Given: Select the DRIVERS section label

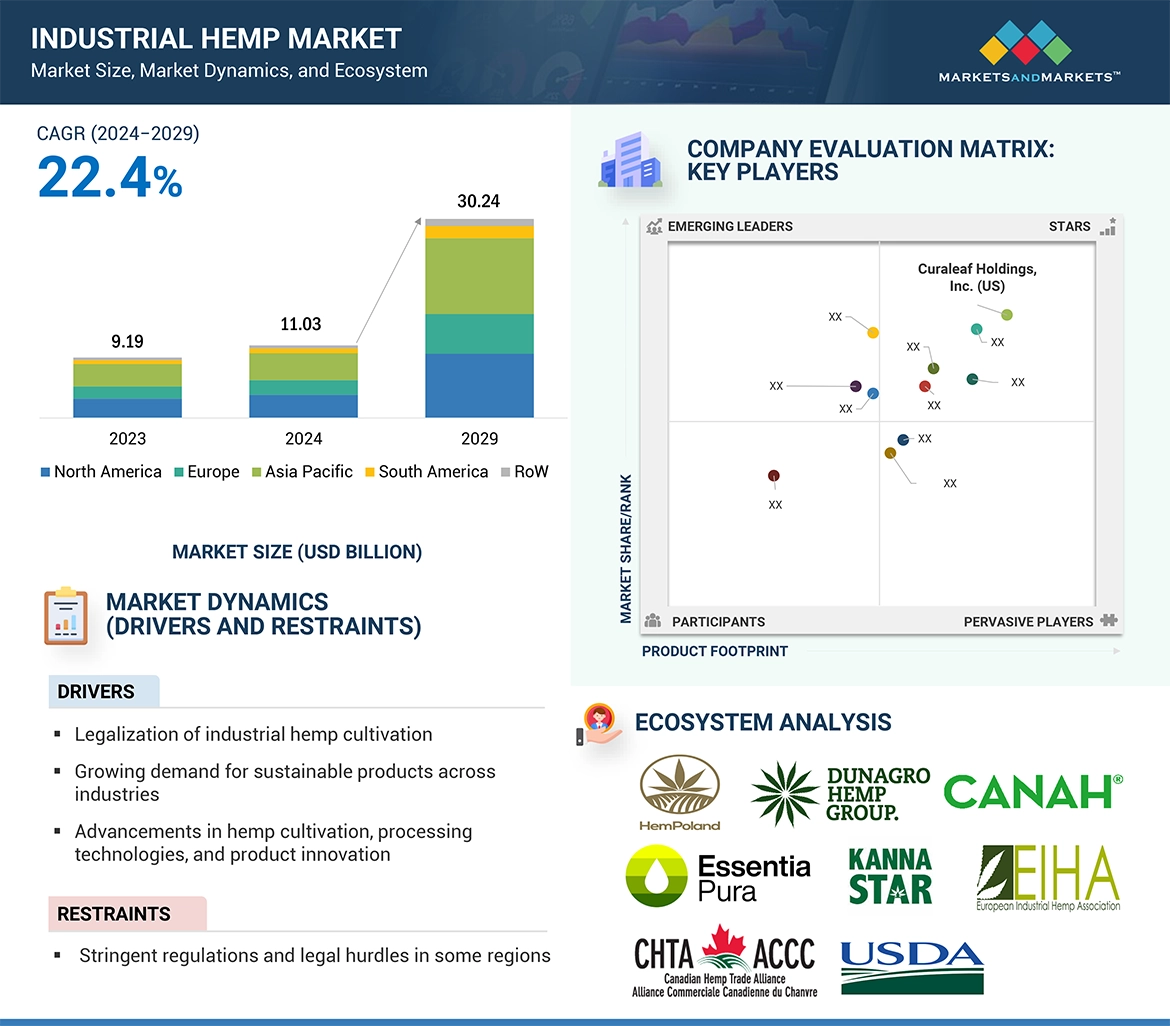Looking at the screenshot, I should (96, 692).
